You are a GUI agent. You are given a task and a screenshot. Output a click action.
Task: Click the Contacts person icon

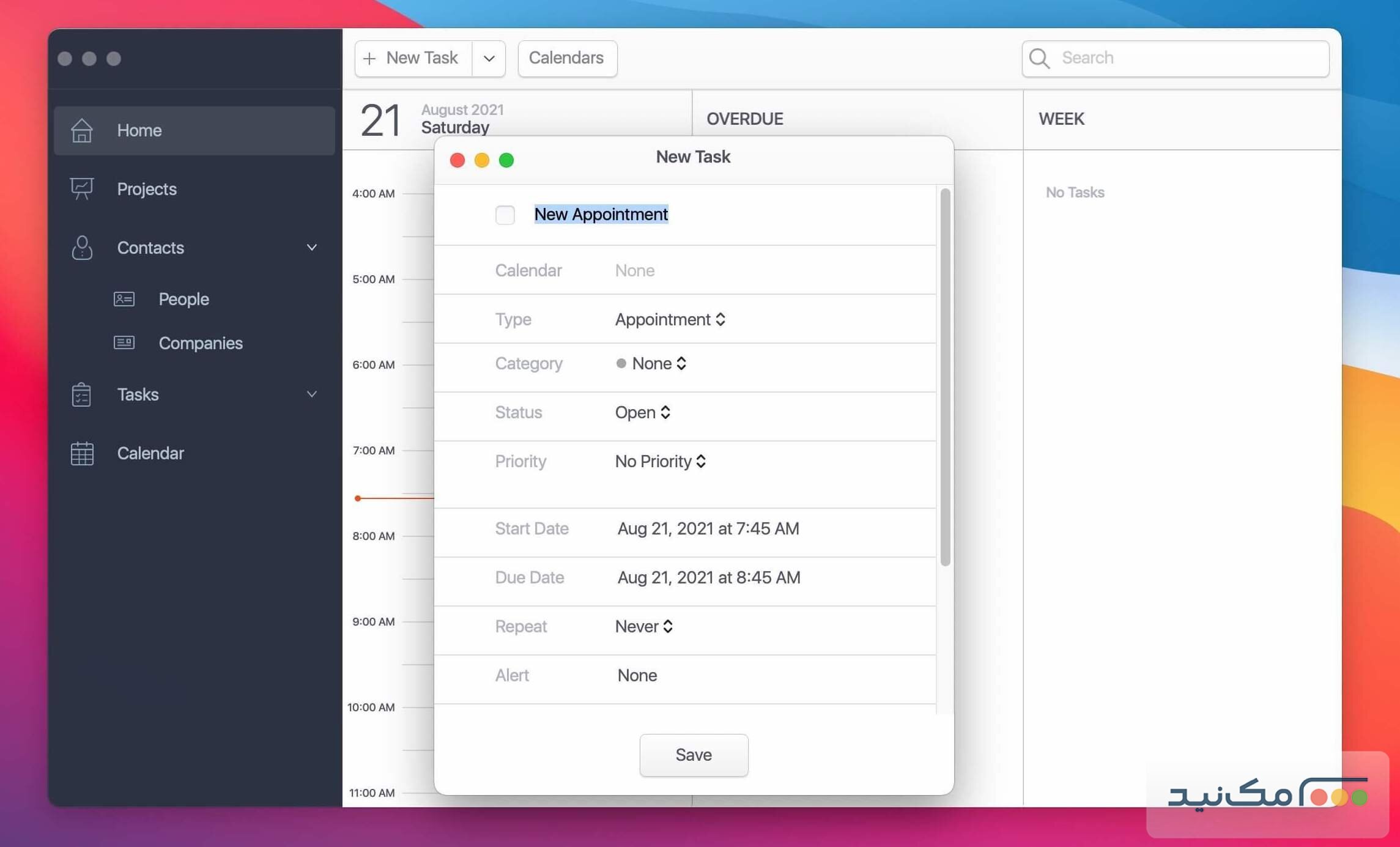82,248
